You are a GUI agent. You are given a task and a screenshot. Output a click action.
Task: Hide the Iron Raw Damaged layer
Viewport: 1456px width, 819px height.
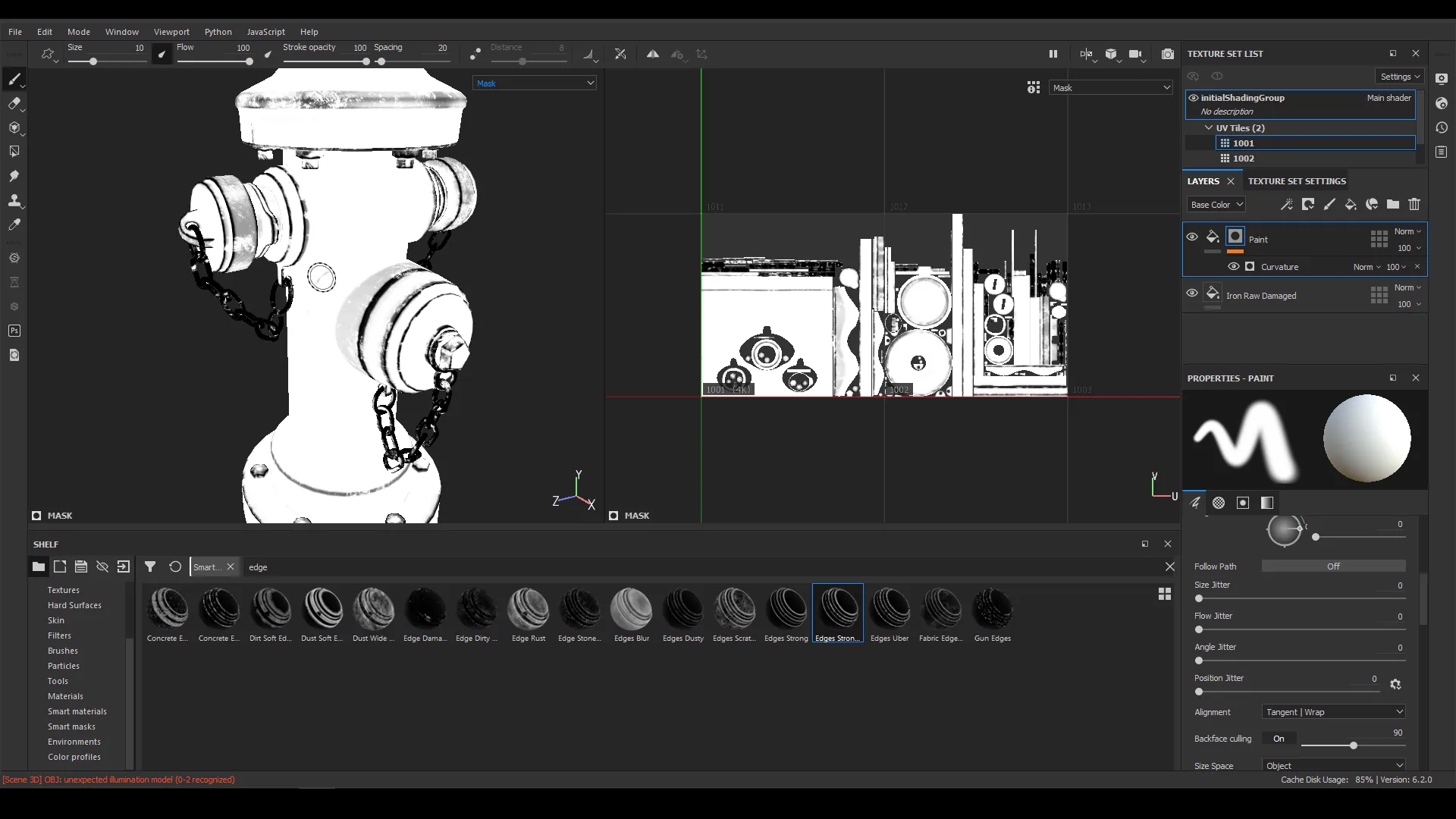click(1192, 293)
